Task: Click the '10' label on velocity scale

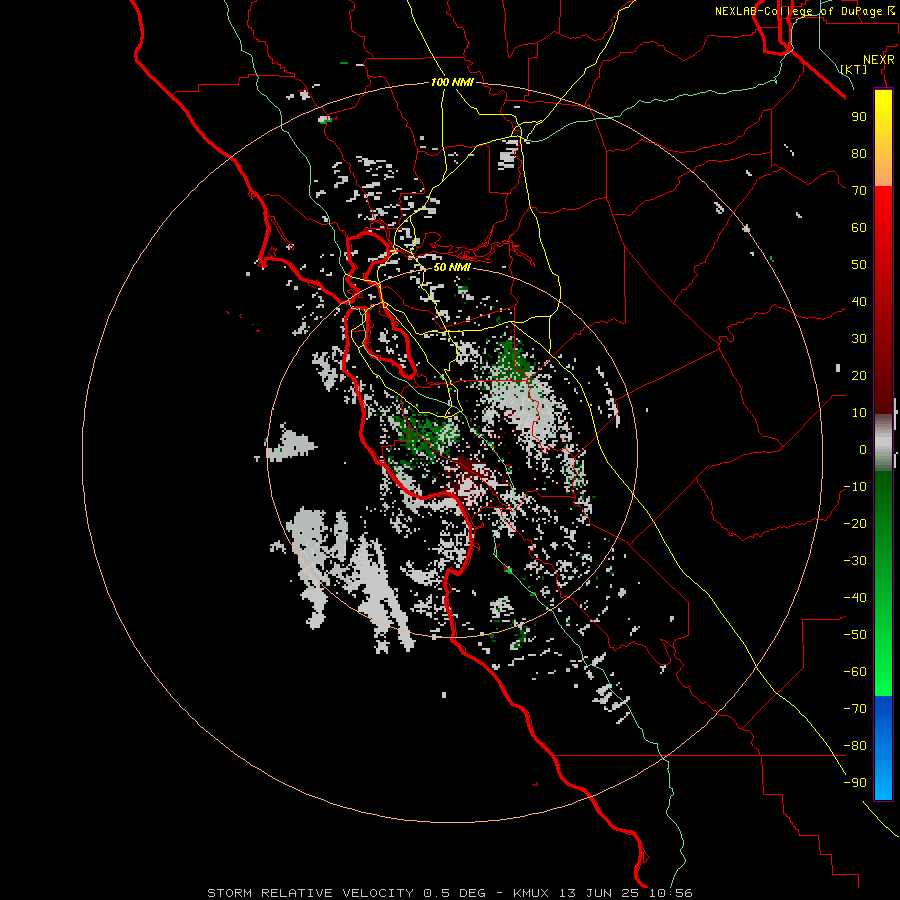Action: point(859,413)
